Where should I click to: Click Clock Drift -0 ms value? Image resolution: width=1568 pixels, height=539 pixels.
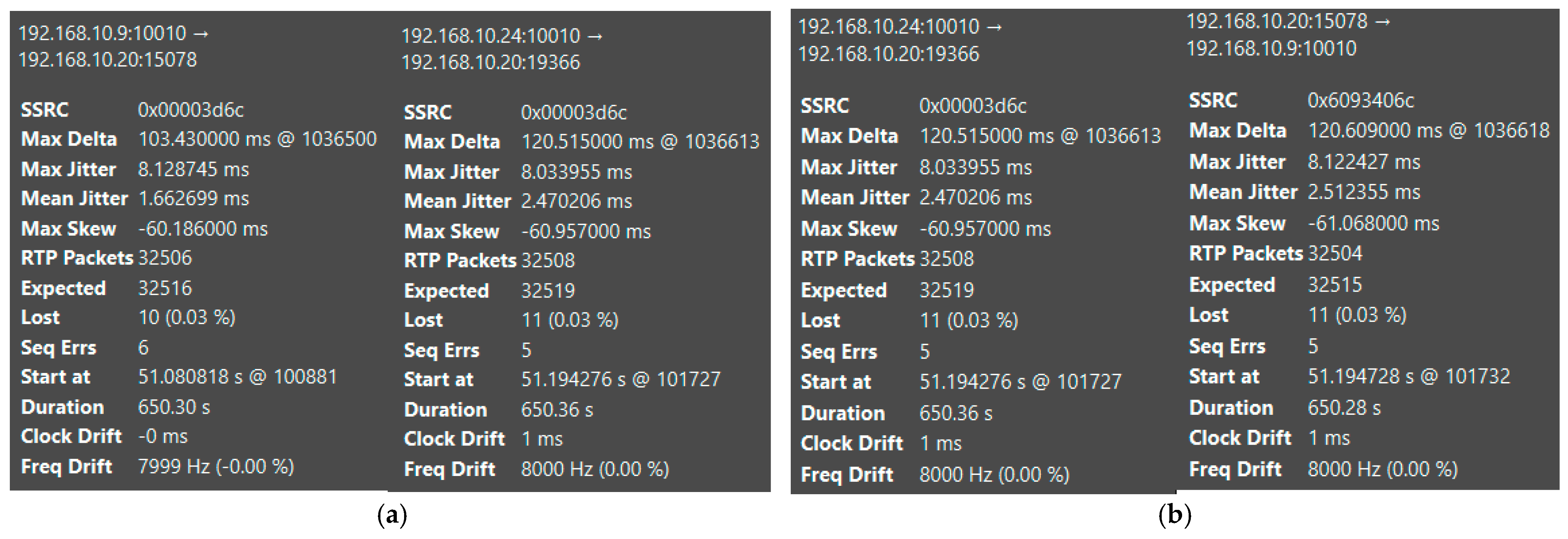coord(162,436)
